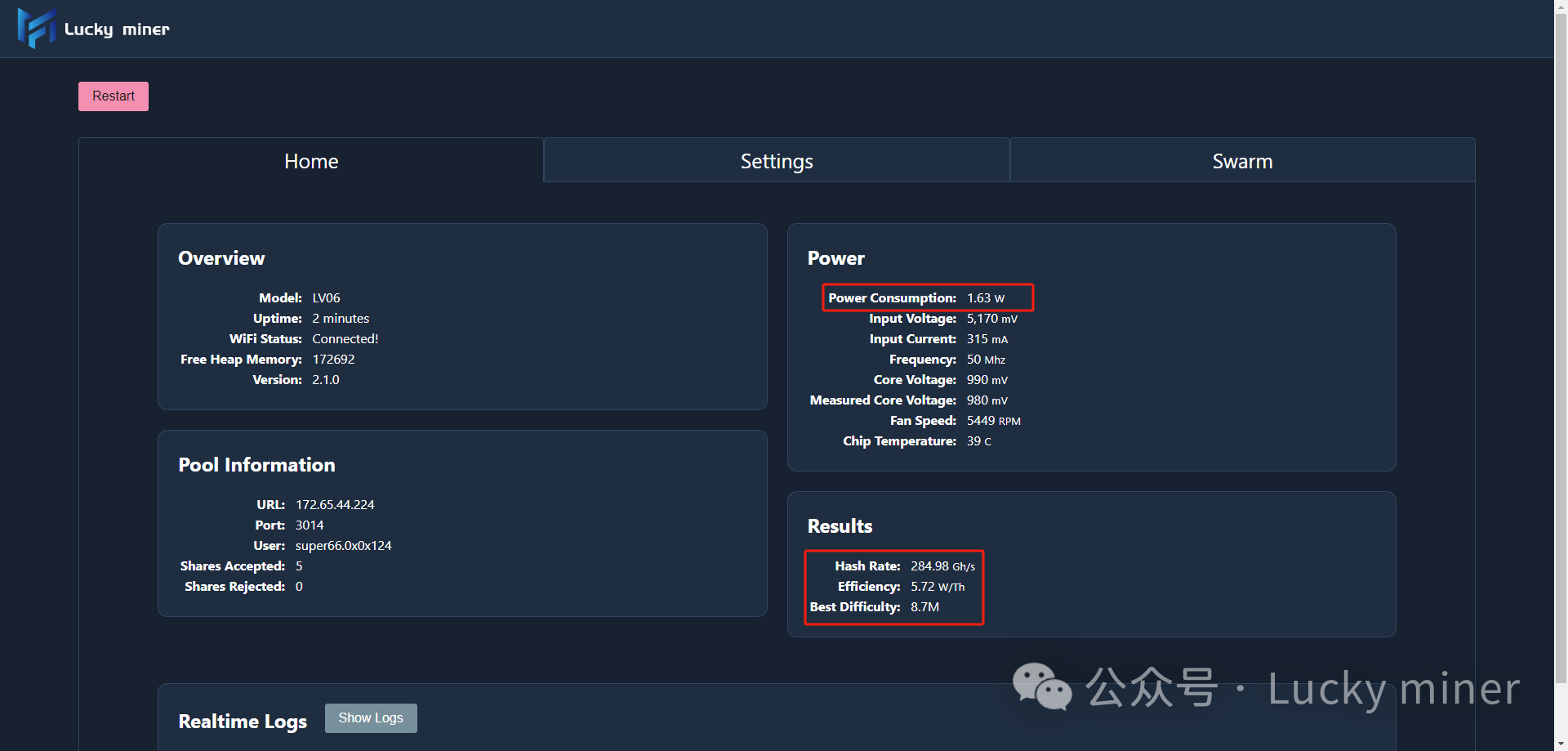Click the Best Difficulty value 8.7M
Screen dimensions: 1568x751
coord(924,607)
